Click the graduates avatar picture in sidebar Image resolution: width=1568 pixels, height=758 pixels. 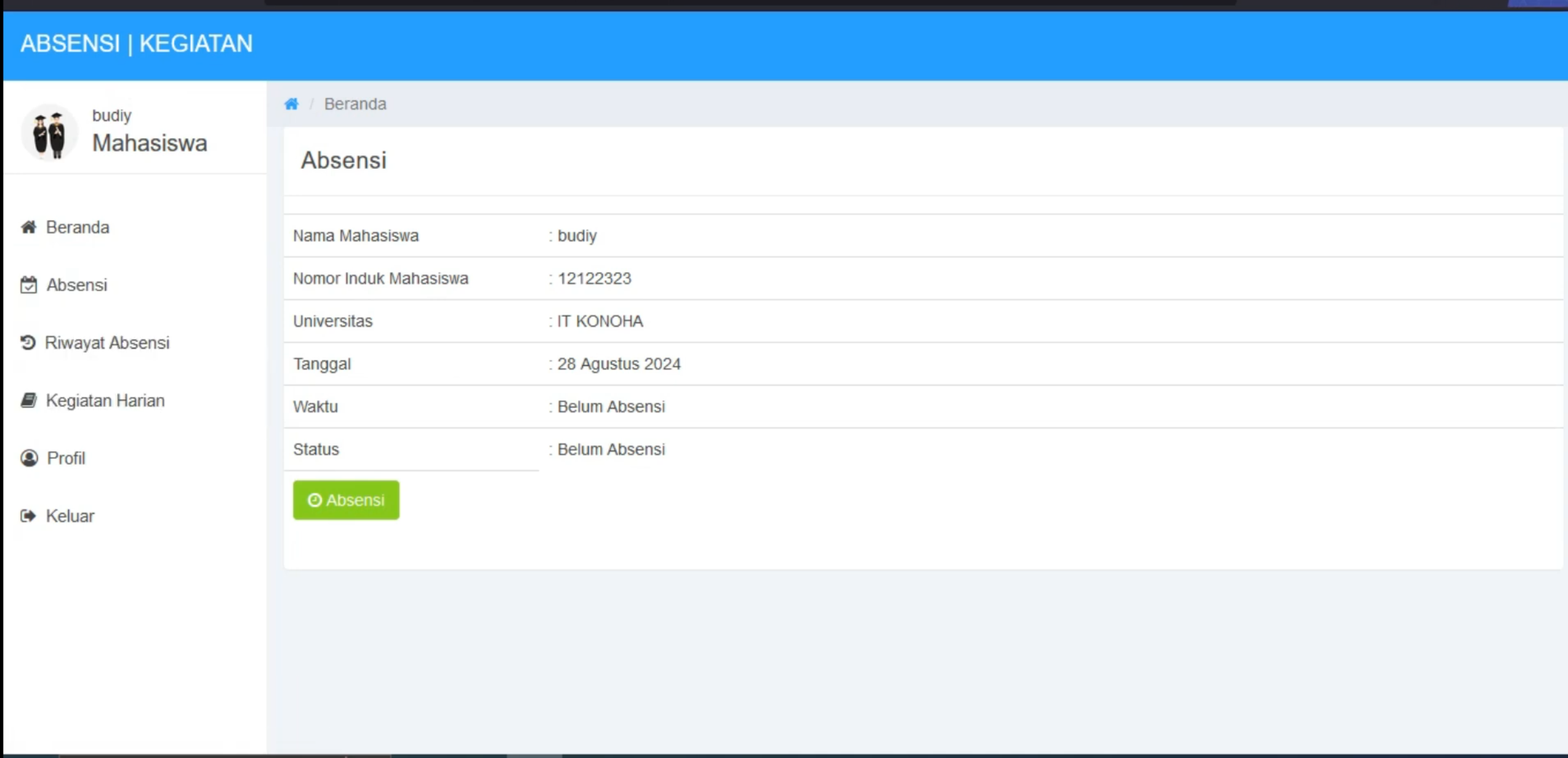[49, 132]
